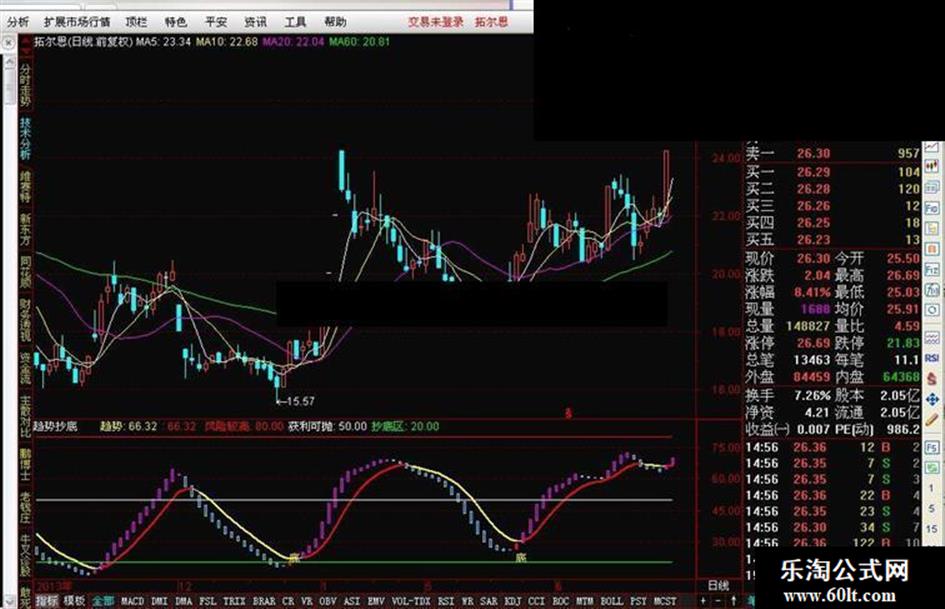Select the 15-minute period button
The image size is (945, 609).
click(932, 529)
